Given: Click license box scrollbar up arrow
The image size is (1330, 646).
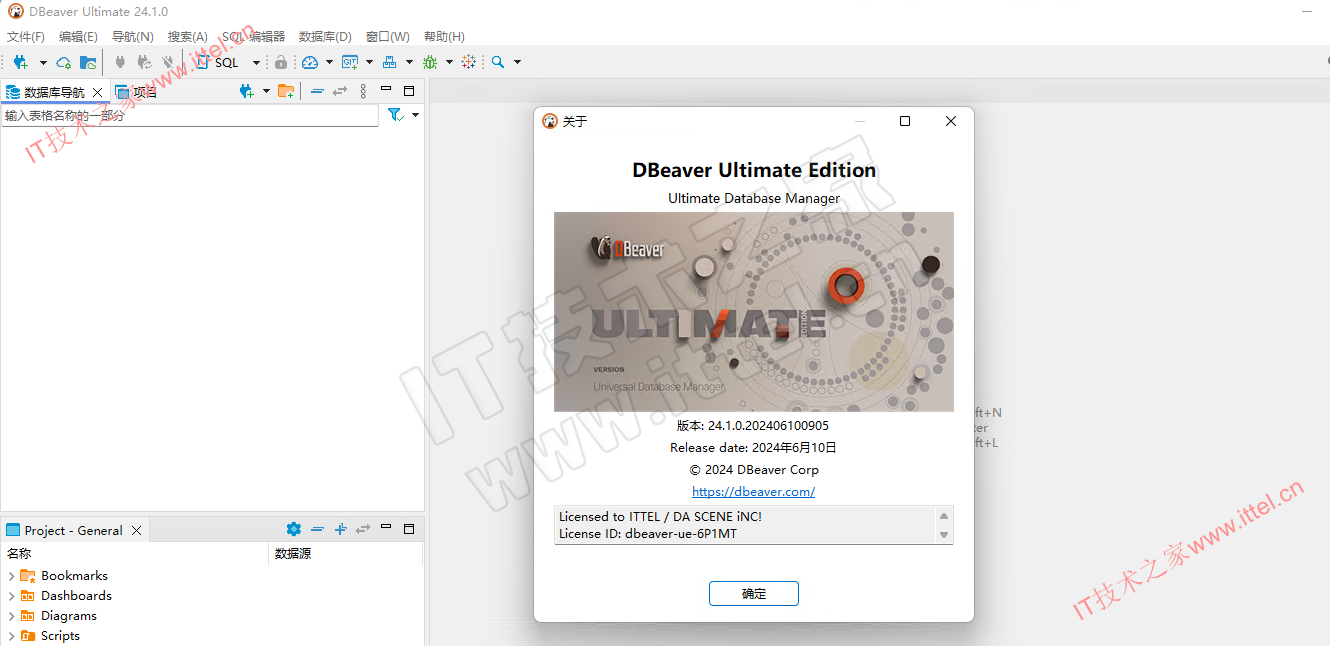Looking at the screenshot, I should coord(944,516).
